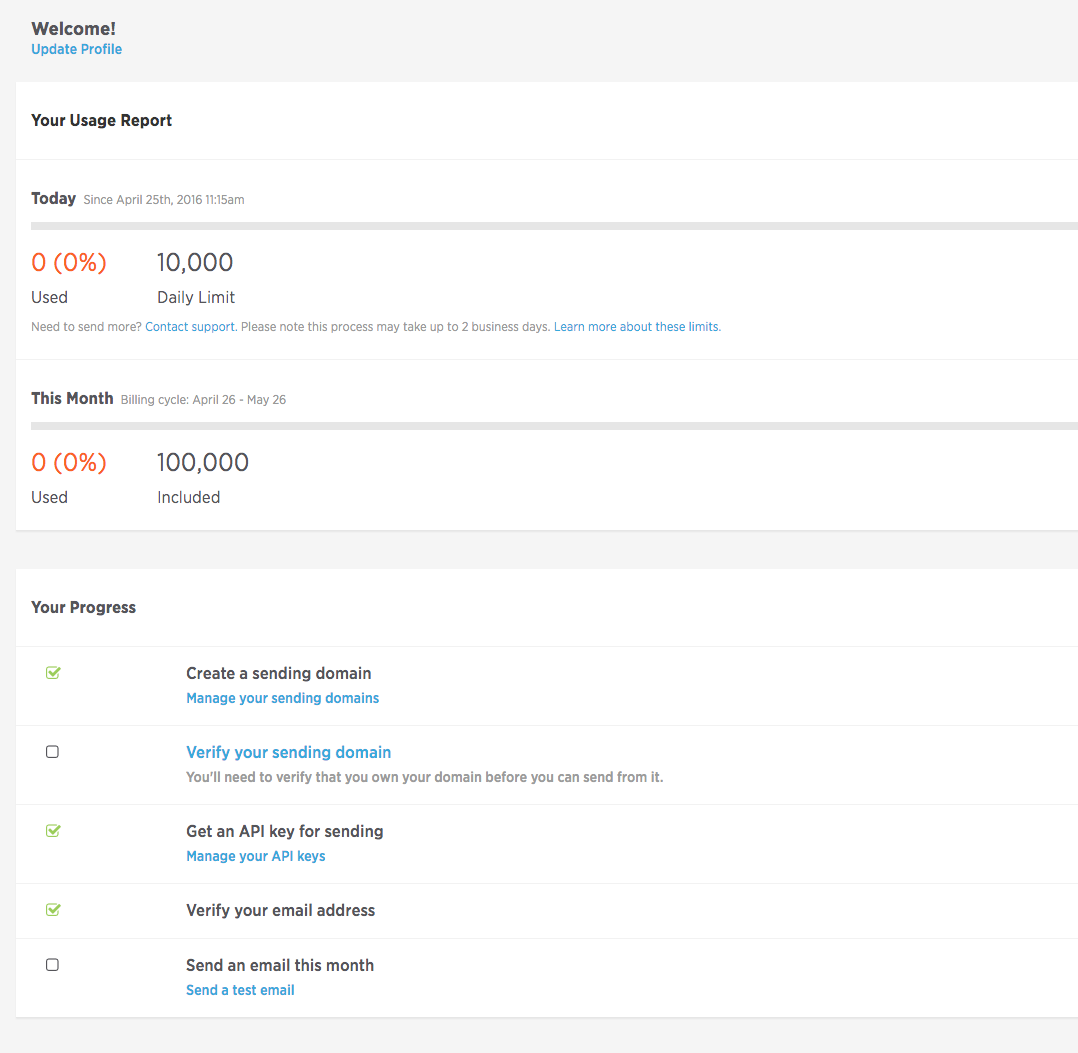The height and width of the screenshot is (1053, 1078).
Task: Click the Send an email this month text
Action: (280, 966)
